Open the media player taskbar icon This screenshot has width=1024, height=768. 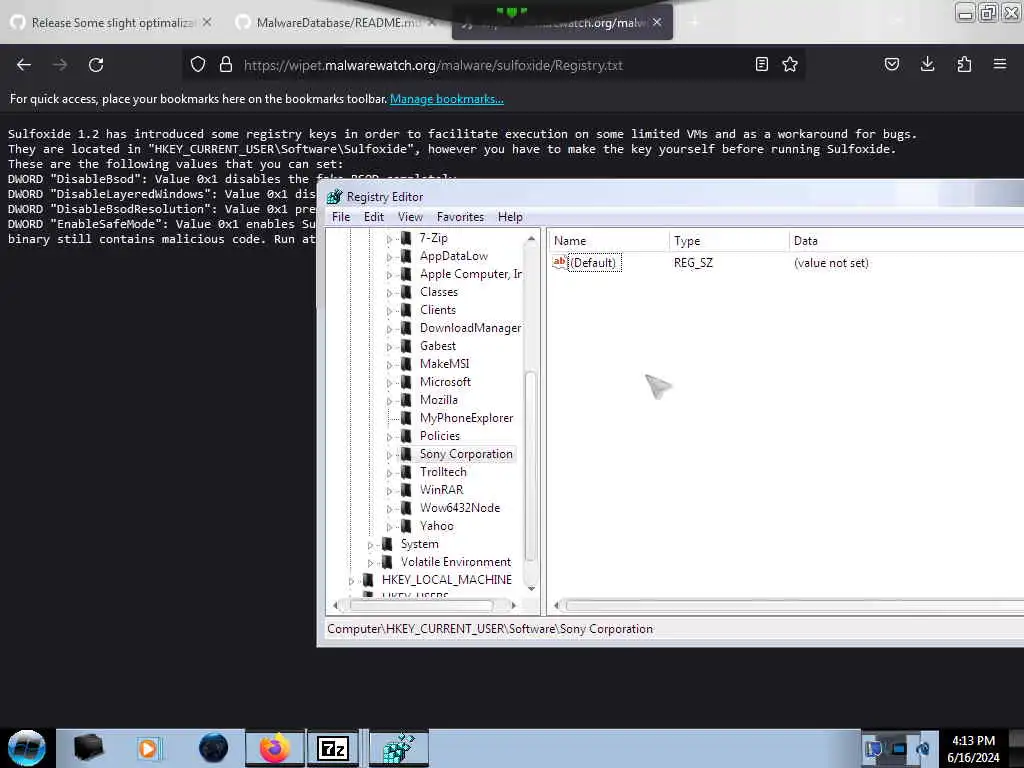pos(148,748)
